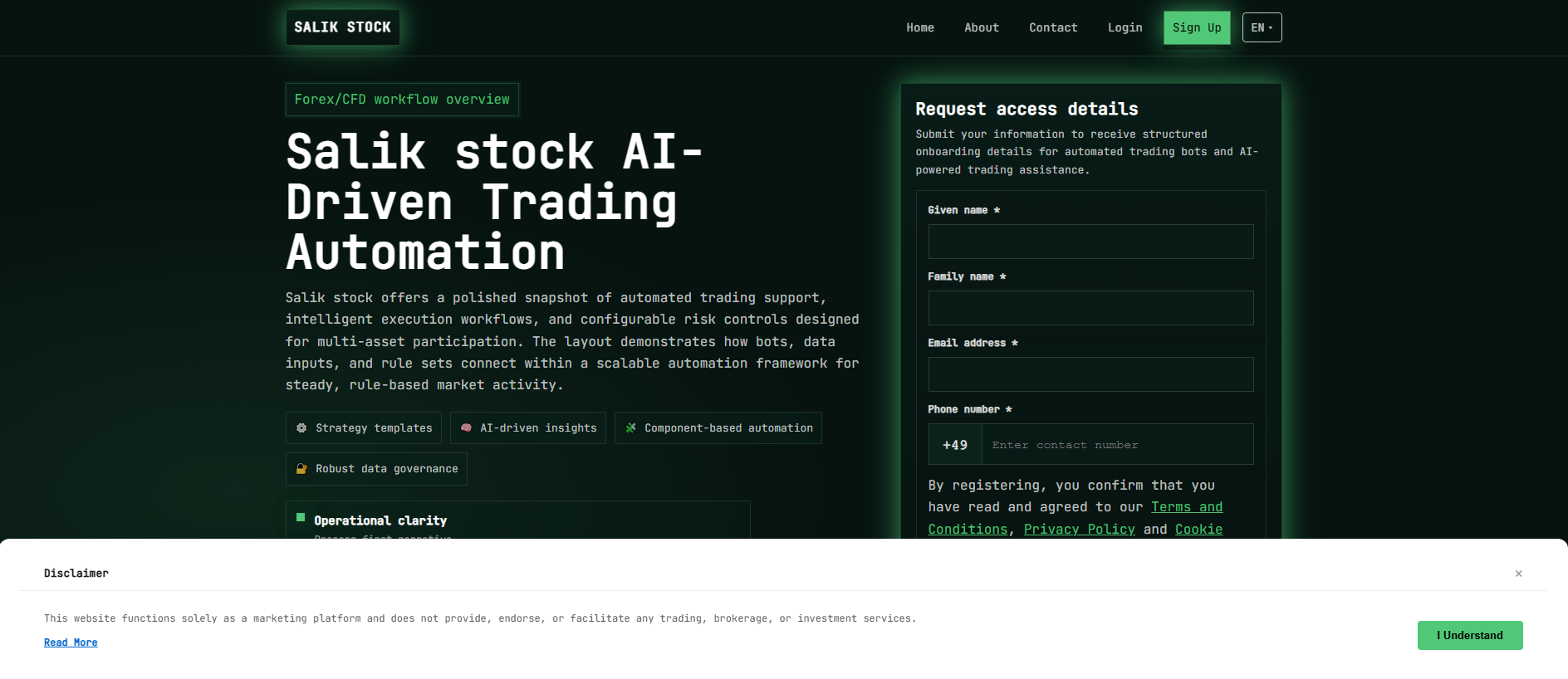
Task: Click the I Understand button
Action: [1470, 635]
